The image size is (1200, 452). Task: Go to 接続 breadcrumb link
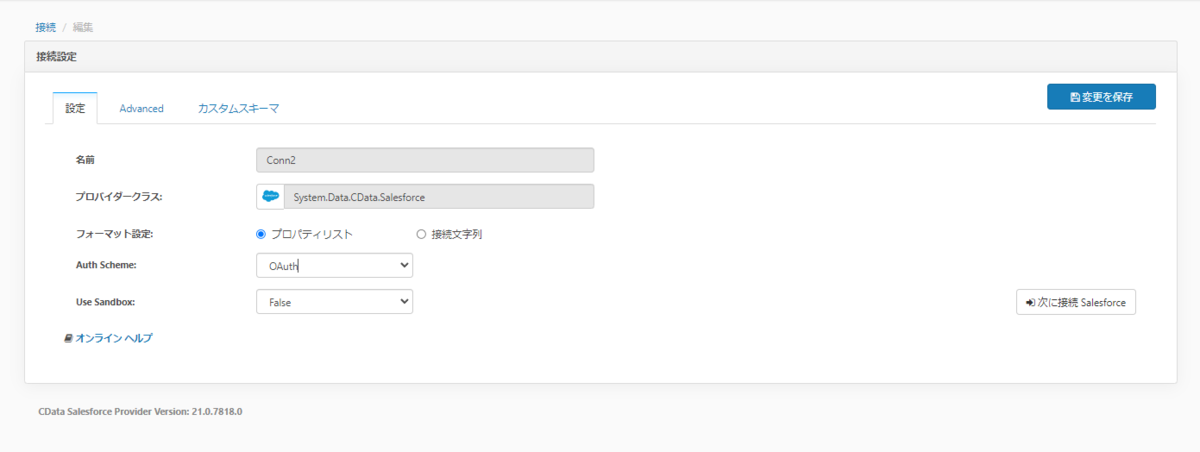tap(46, 27)
